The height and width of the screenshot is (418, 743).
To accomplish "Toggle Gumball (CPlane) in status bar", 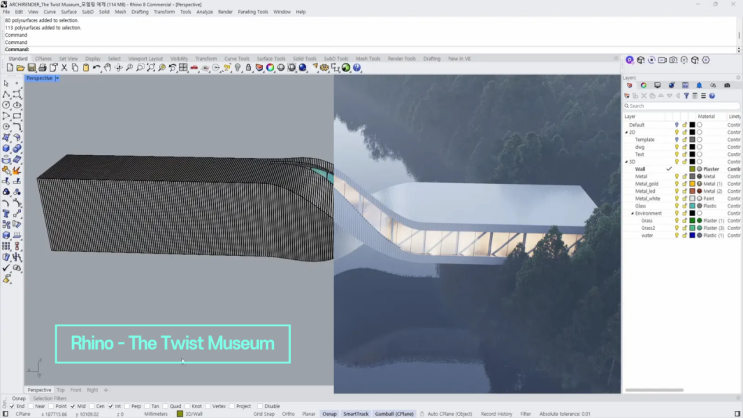I will tap(394, 414).
